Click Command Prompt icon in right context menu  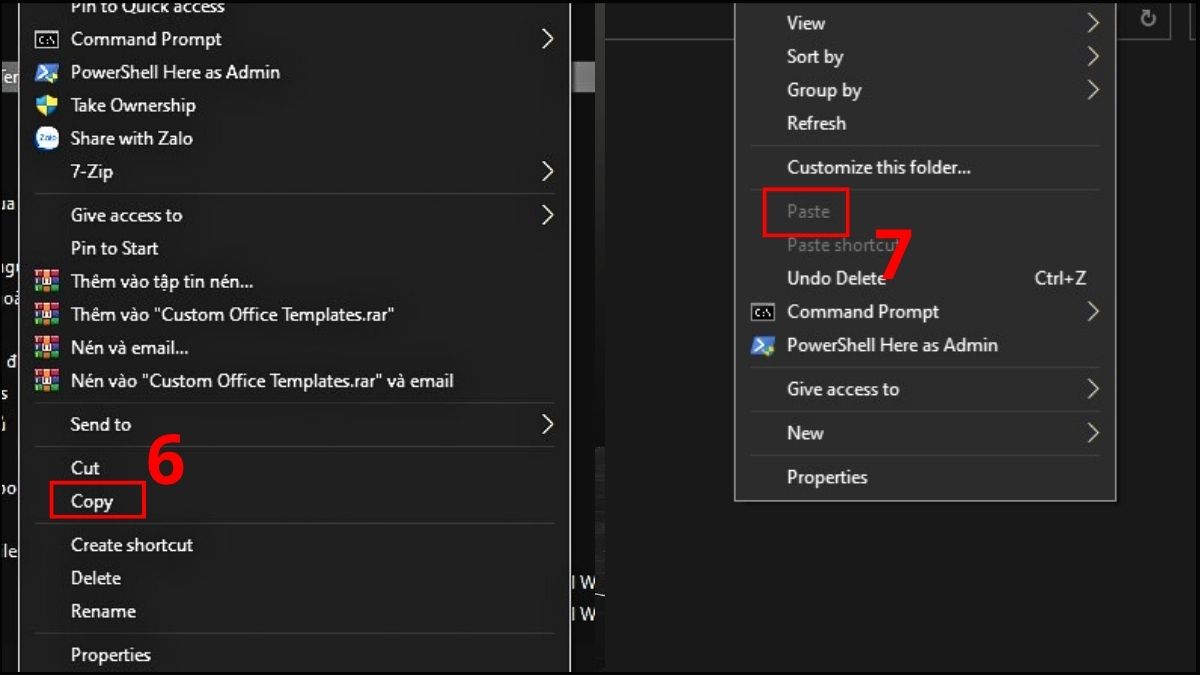click(x=763, y=312)
